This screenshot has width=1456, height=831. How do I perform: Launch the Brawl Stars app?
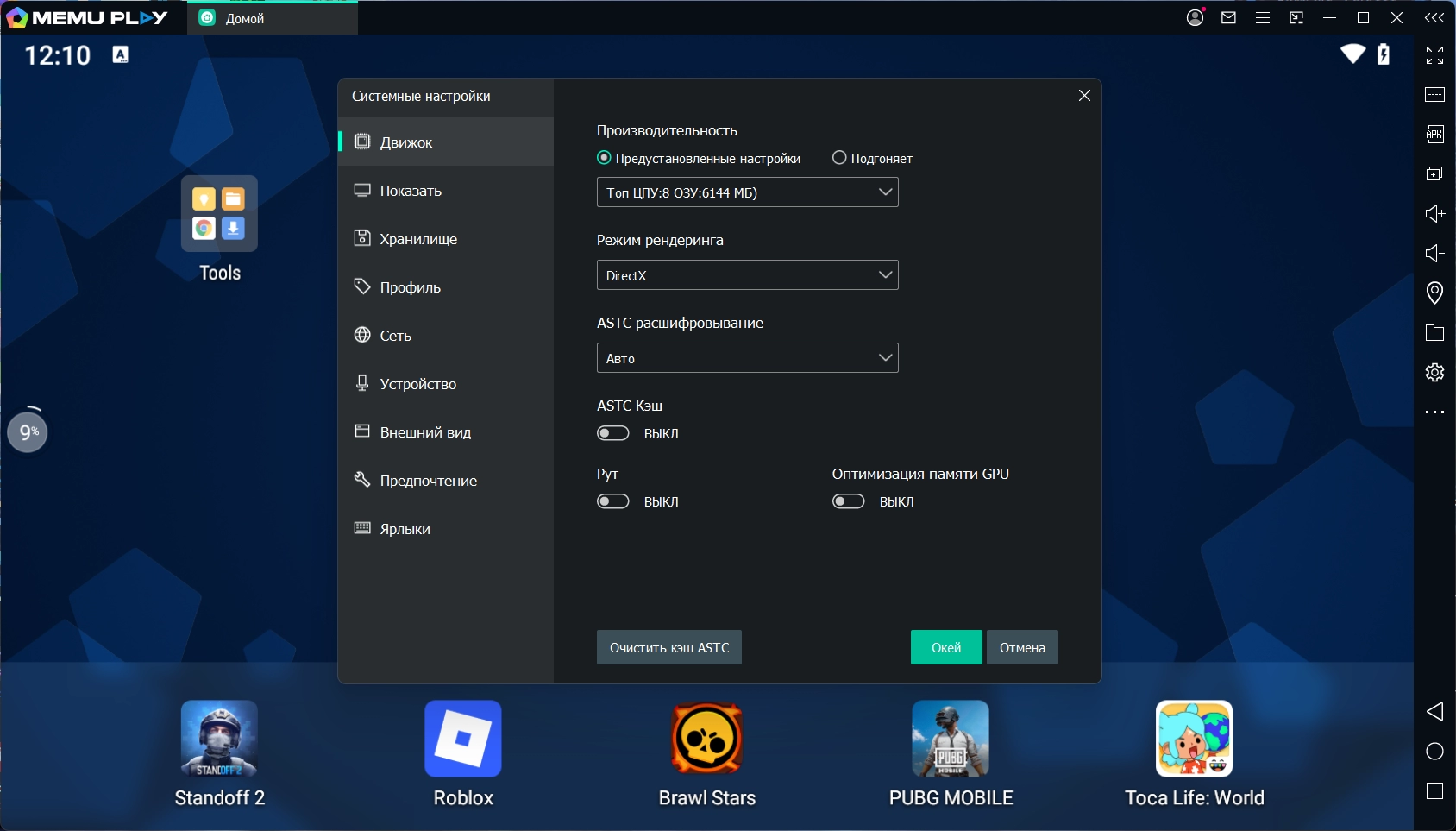point(707,753)
